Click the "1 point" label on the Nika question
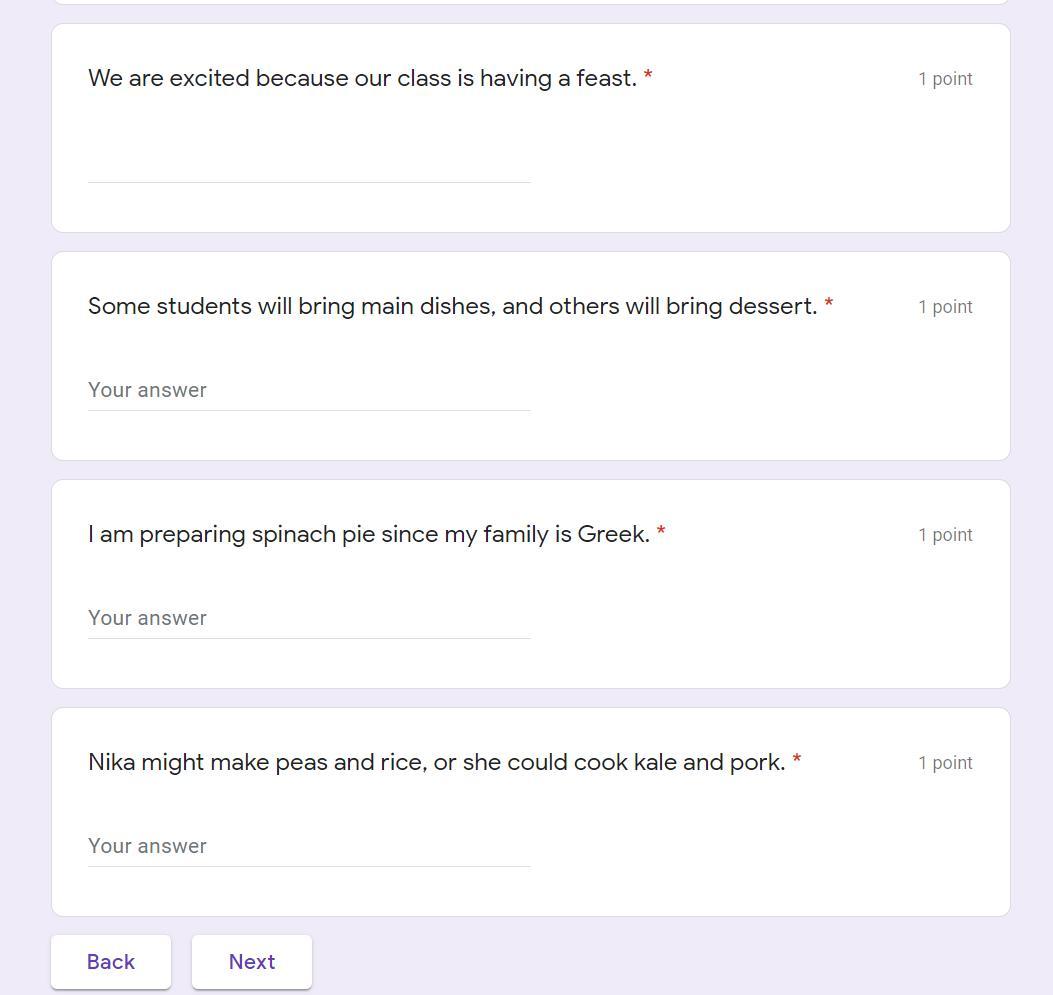 tap(945, 763)
